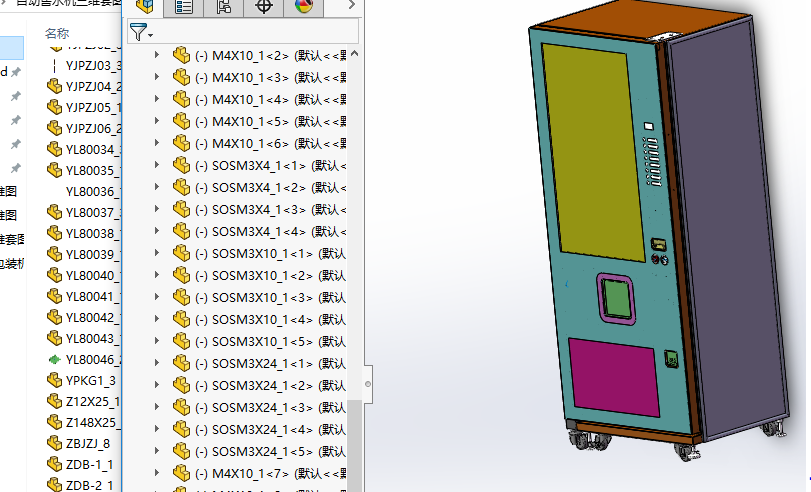Click the feature tree vertical scrollbar thumb
811x492 pixels.
354,445
